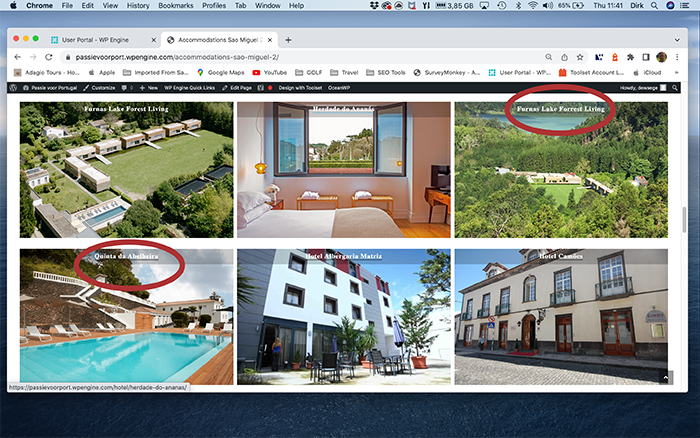The width and height of the screenshot is (700, 438).
Task: Open the SurveyMonkey bookmark
Action: click(x=446, y=72)
